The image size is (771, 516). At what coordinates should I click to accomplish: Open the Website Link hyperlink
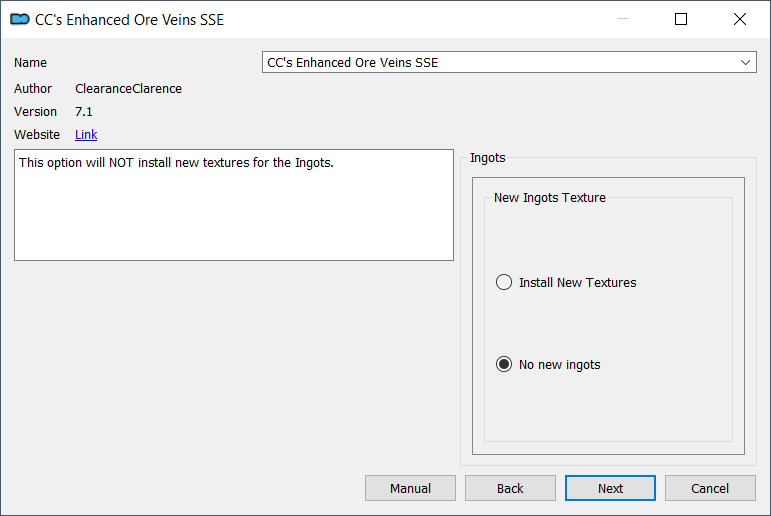(86, 135)
